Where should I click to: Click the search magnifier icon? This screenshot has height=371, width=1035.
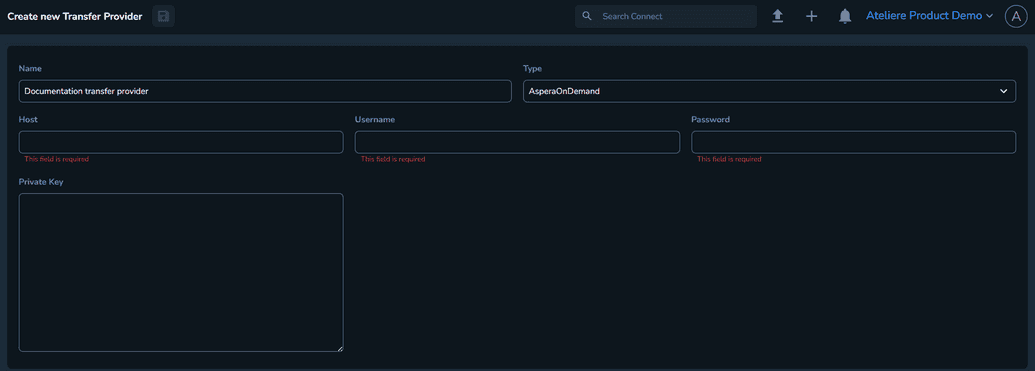[x=587, y=16]
